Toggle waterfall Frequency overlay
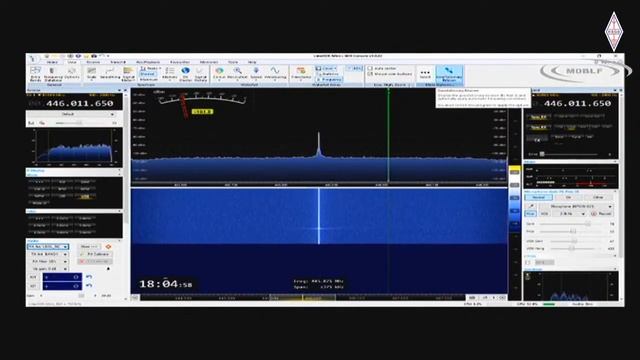This screenshot has width=640, height=360. click(x=329, y=79)
